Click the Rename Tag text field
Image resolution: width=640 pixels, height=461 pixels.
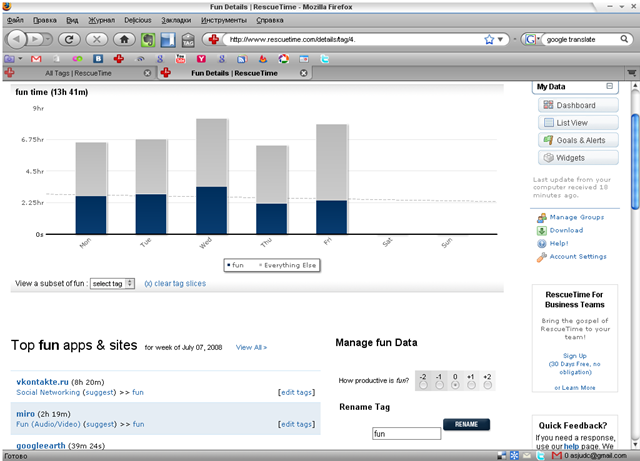tap(407, 434)
